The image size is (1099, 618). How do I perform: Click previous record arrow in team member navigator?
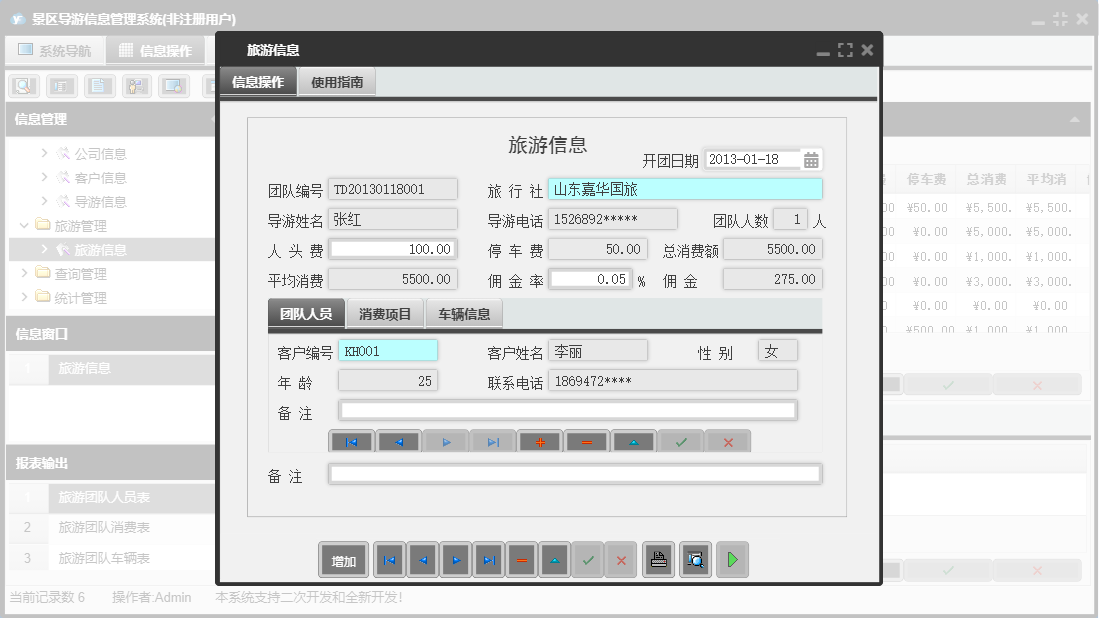pyautogui.click(x=399, y=442)
